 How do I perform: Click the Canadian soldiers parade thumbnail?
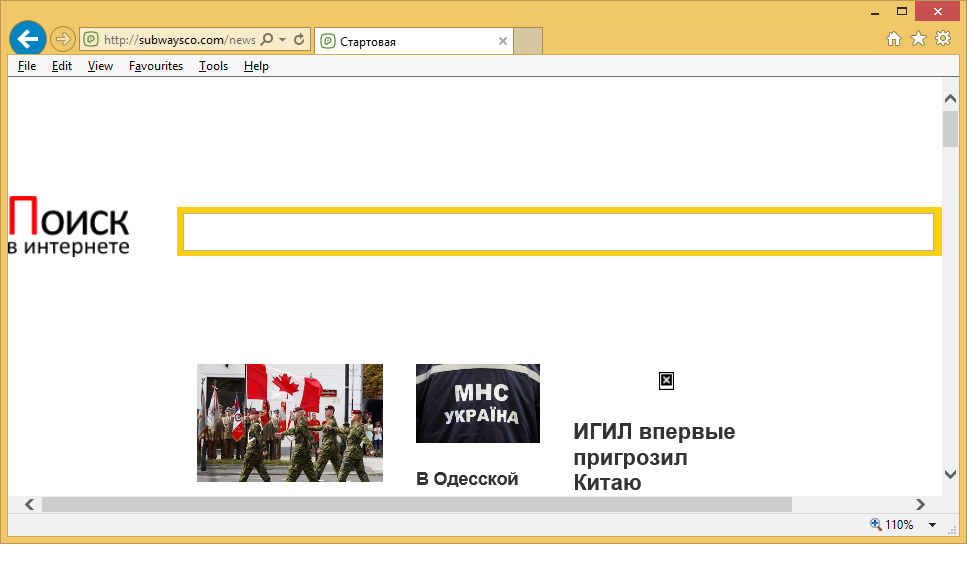tap(289, 422)
